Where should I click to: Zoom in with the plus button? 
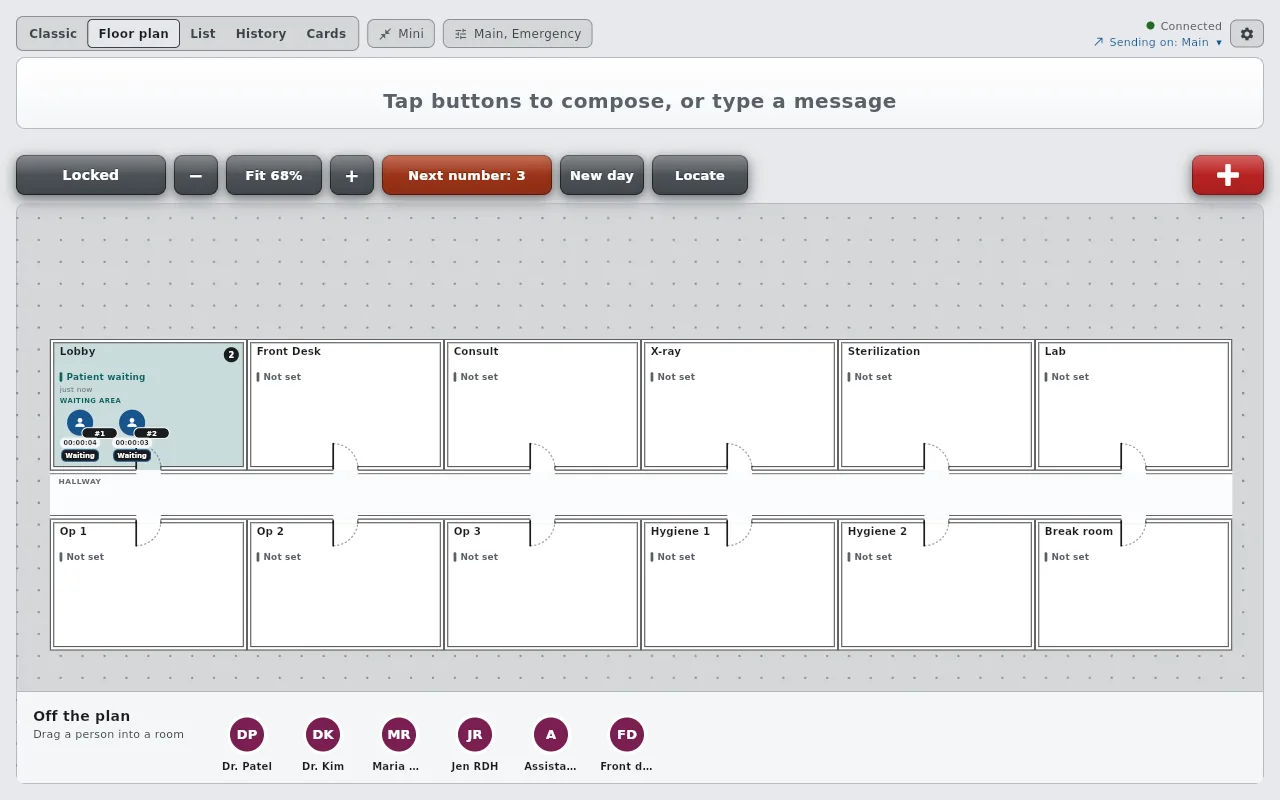[352, 175]
